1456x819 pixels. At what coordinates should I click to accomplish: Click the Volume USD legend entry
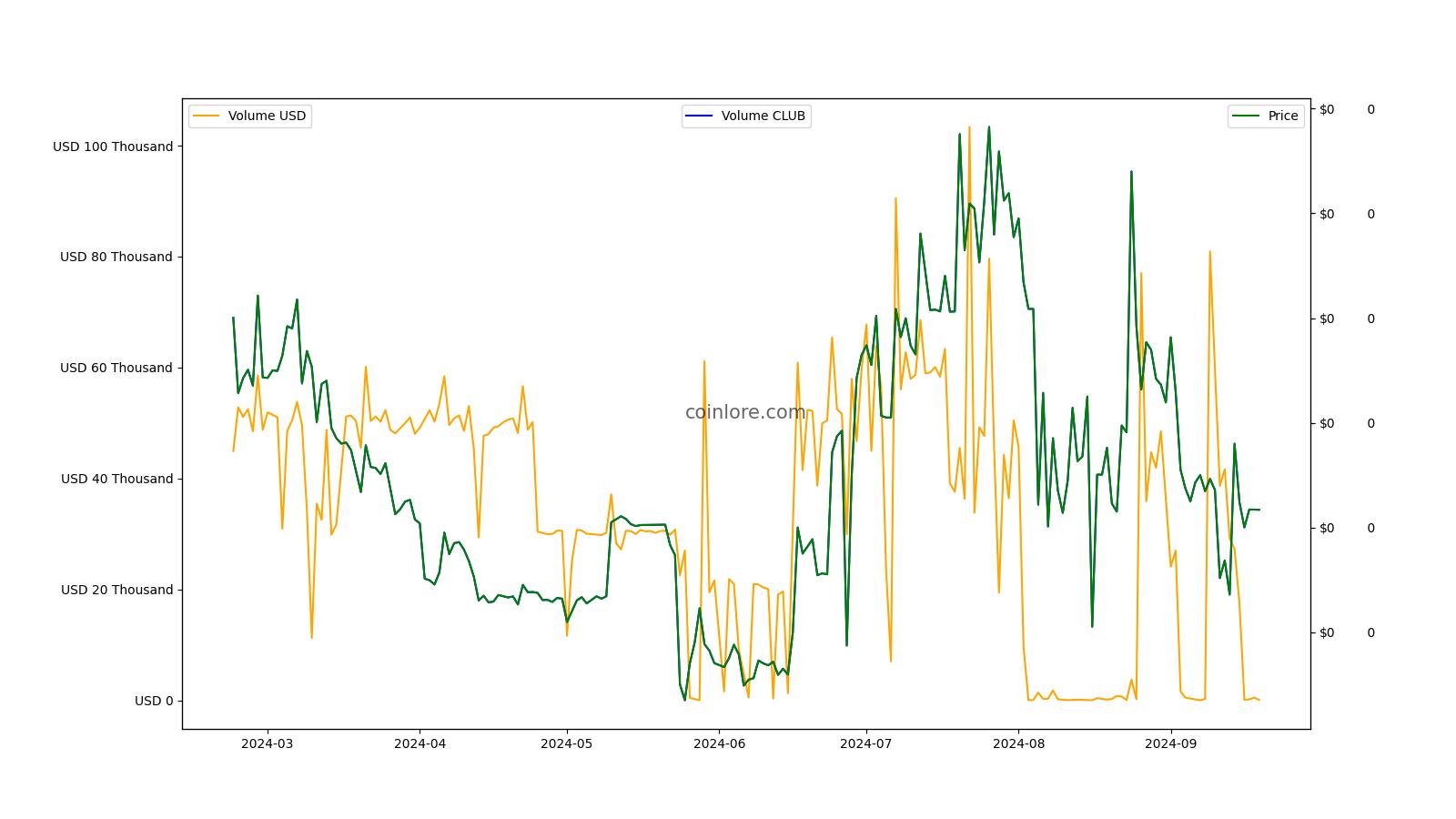click(250, 116)
